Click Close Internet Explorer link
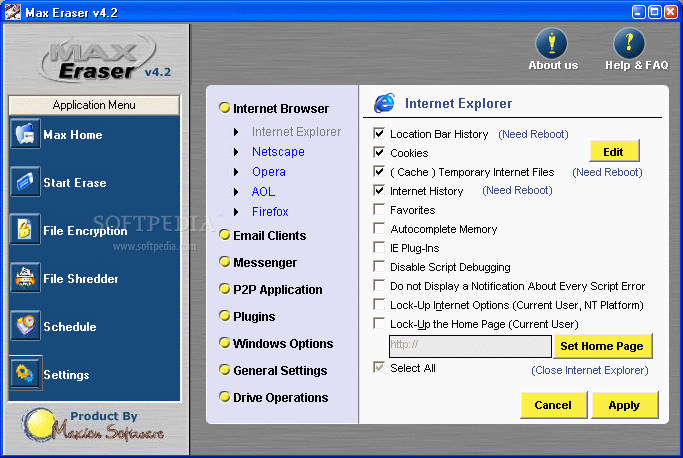683x458 pixels. point(590,370)
